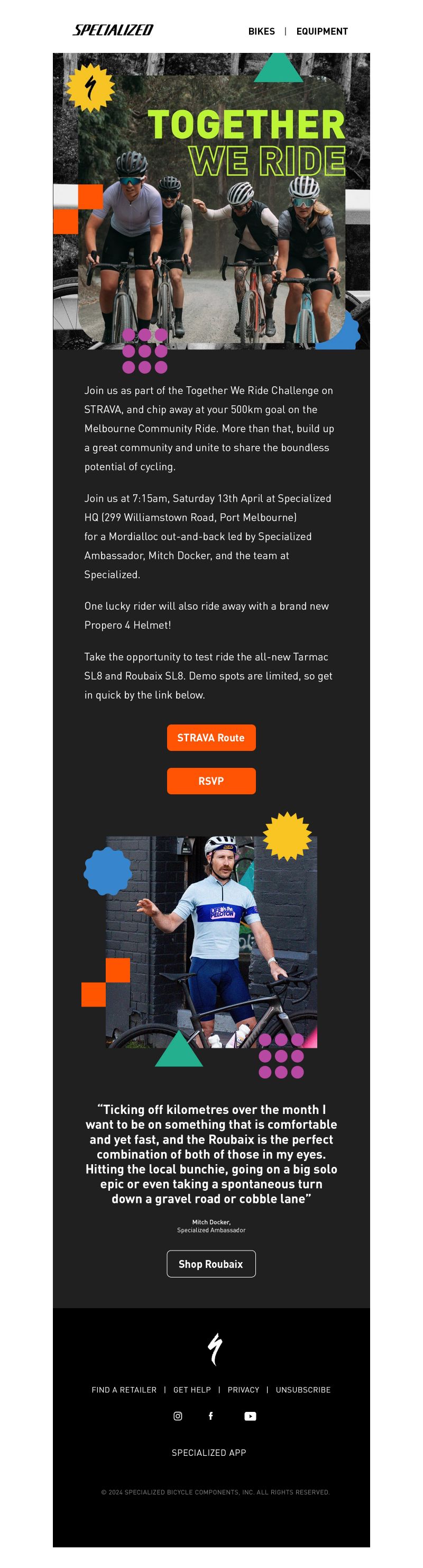Open the Facebook icon

tap(211, 1416)
